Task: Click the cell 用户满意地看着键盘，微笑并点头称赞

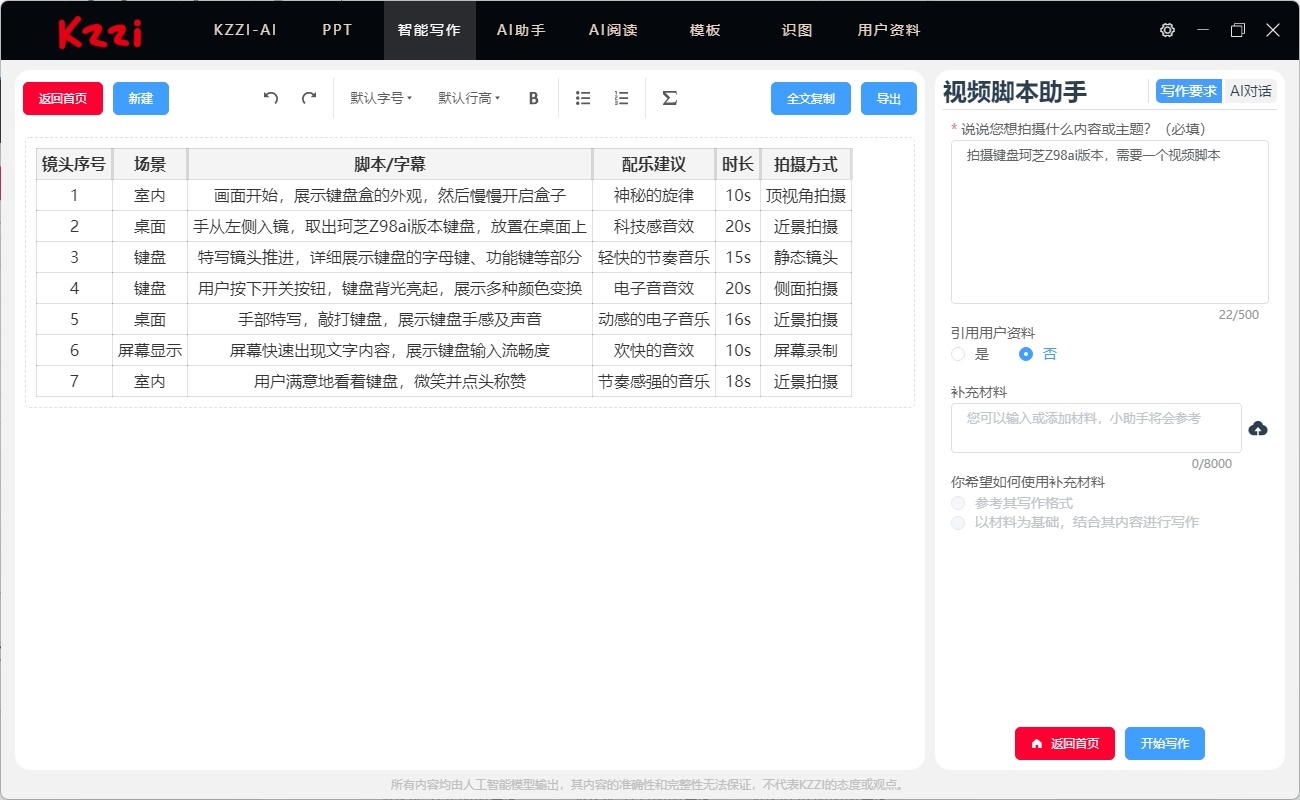Action: tap(390, 381)
